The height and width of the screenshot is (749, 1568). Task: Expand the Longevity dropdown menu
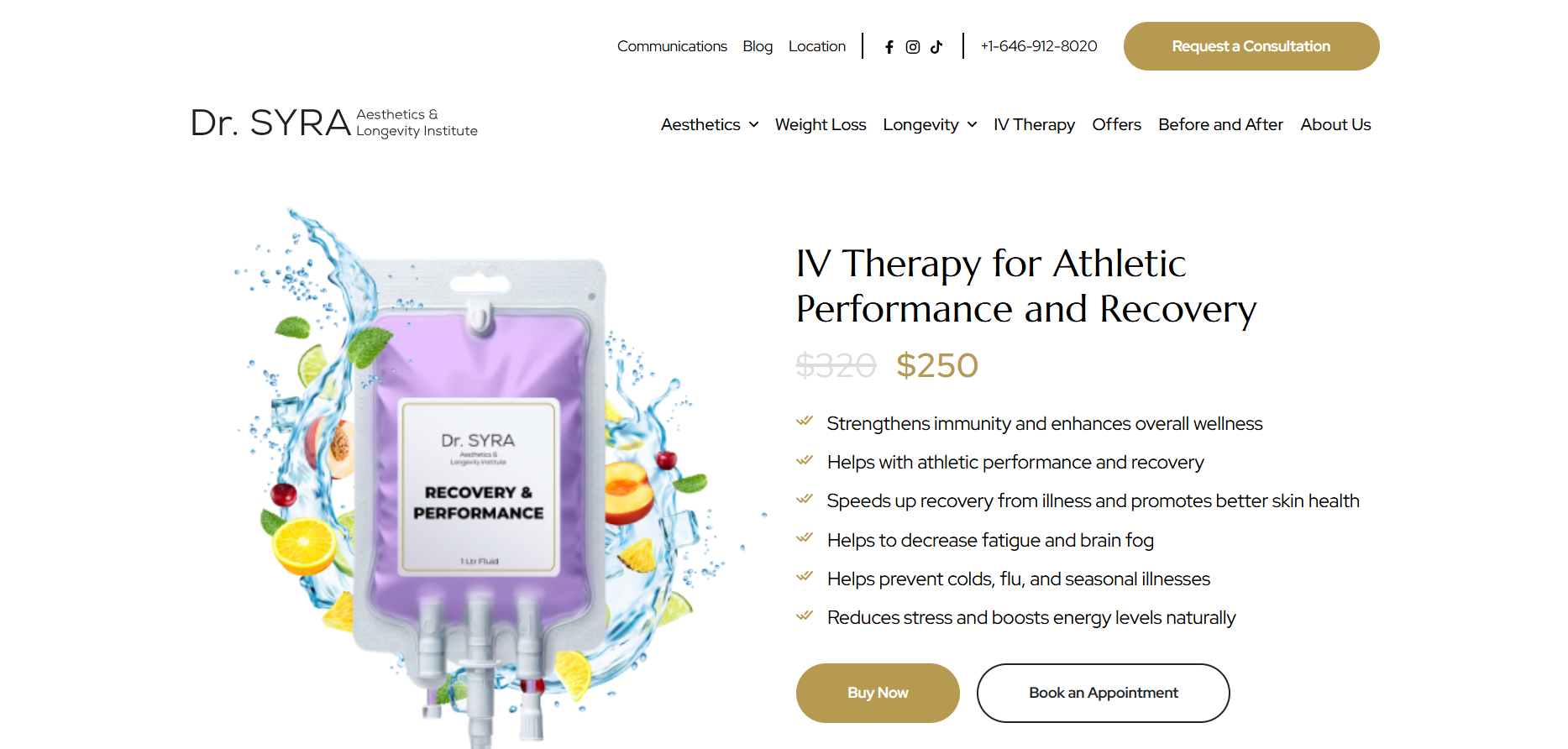pos(930,124)
